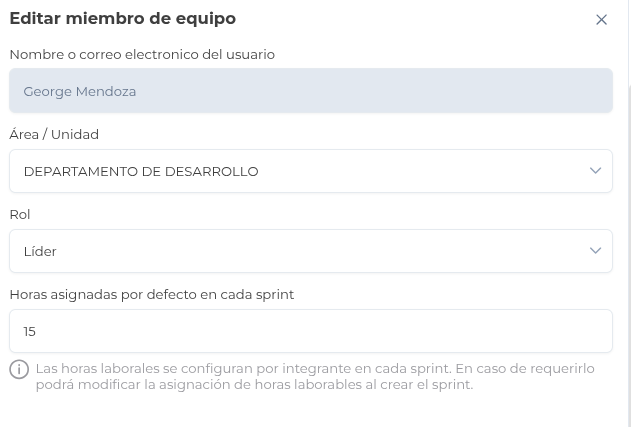The height and width of the screenshot is (427, 631).
Task: Expand the Rol selector showing Líder
Action: (300, 251)
